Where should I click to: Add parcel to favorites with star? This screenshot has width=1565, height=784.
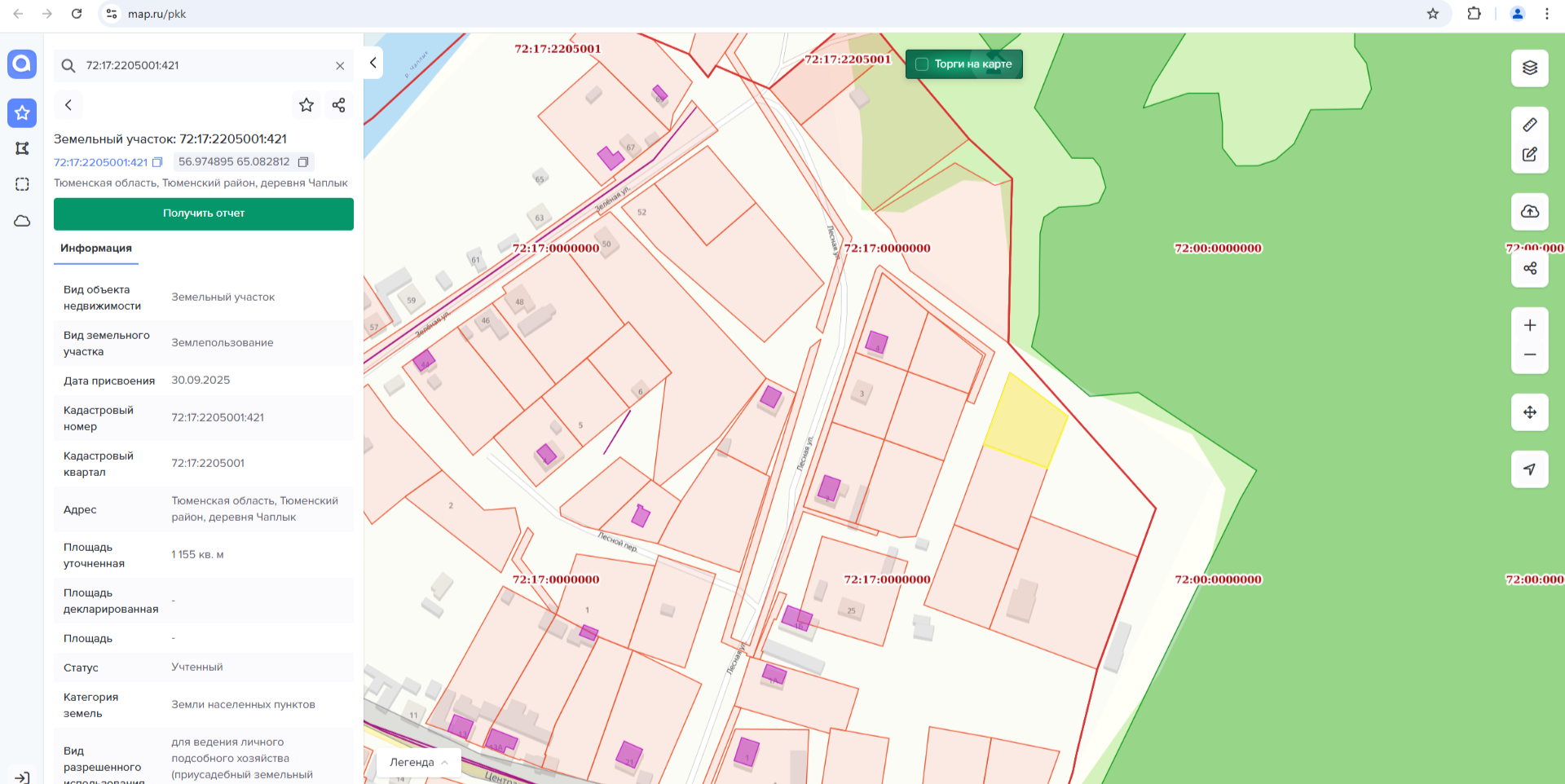point(306,105)
